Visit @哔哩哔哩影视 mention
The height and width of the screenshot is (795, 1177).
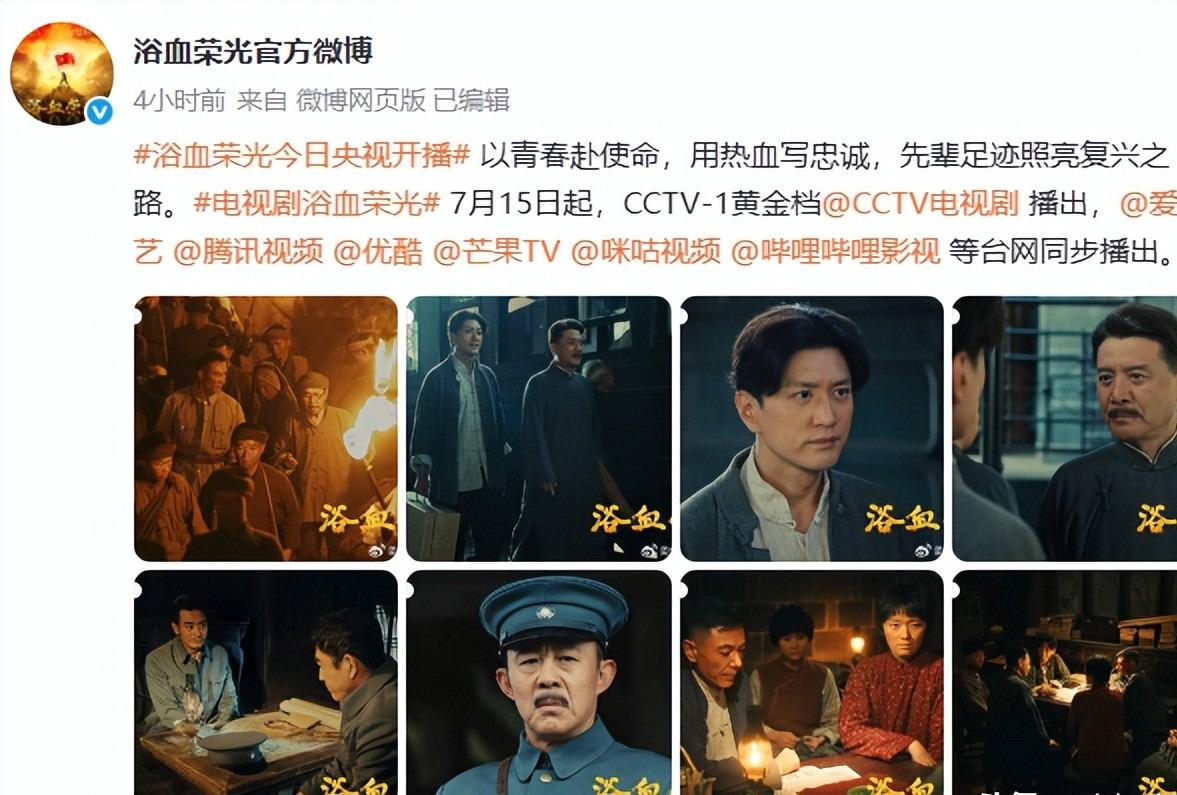(x=835, y=251)
